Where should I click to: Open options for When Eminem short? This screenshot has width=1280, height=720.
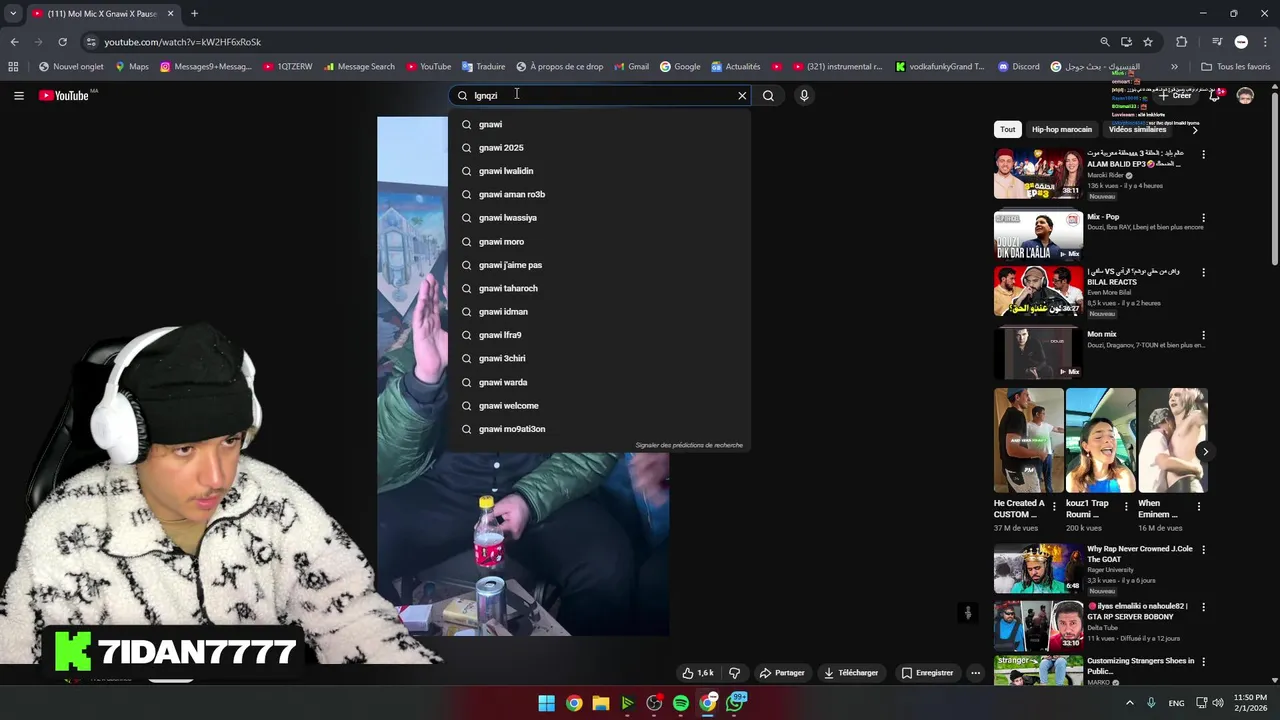[x=1199, y=507]
